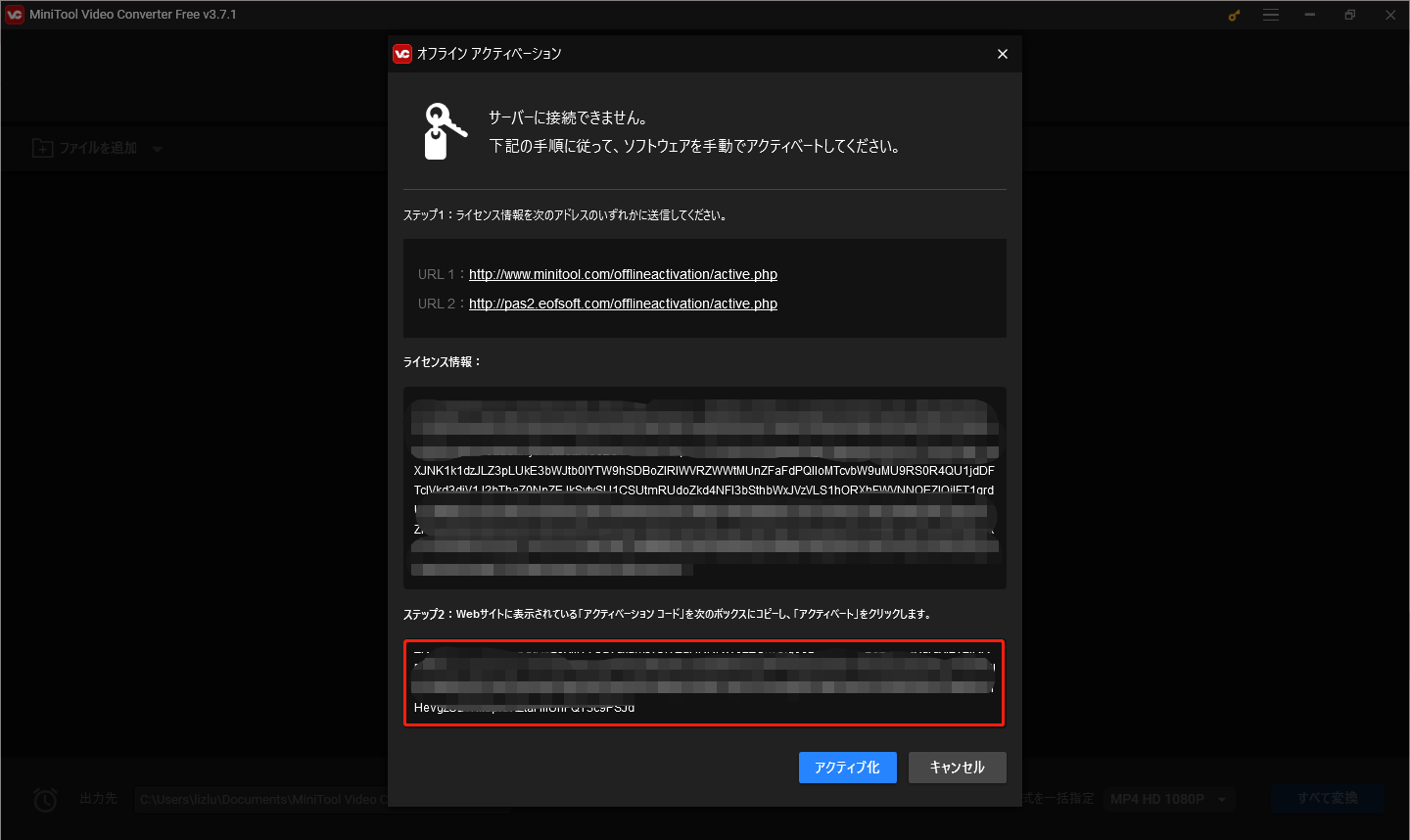Click the timer clock icon at bottom left
This screenshot has height=840, width=1410.
[45, 800]
